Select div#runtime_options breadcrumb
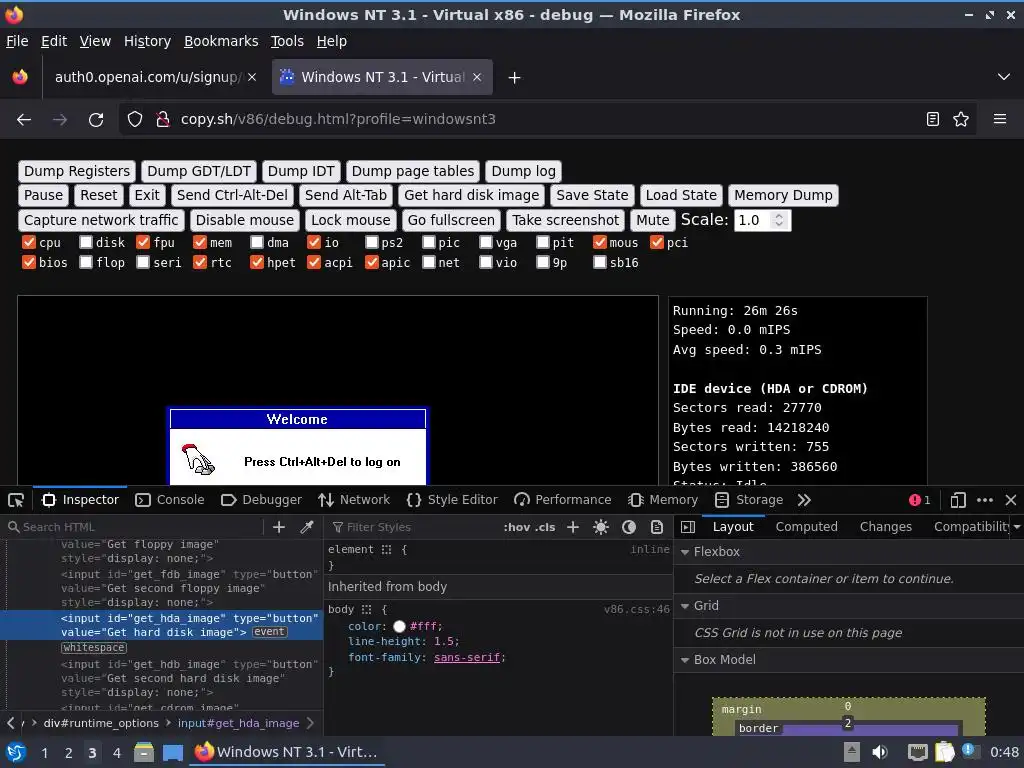The height and width of the screenshot is (768, 1024). (101, 724)
